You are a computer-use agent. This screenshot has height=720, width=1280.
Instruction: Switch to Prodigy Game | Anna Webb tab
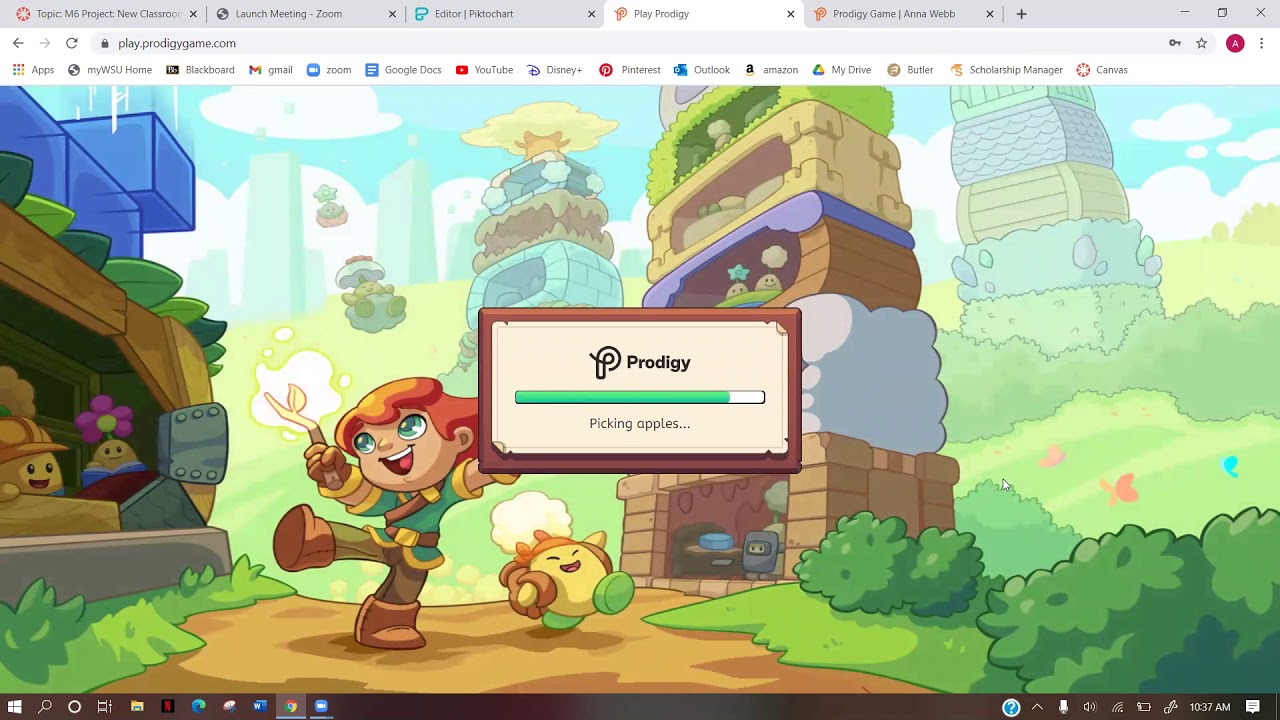click(893, 14)
